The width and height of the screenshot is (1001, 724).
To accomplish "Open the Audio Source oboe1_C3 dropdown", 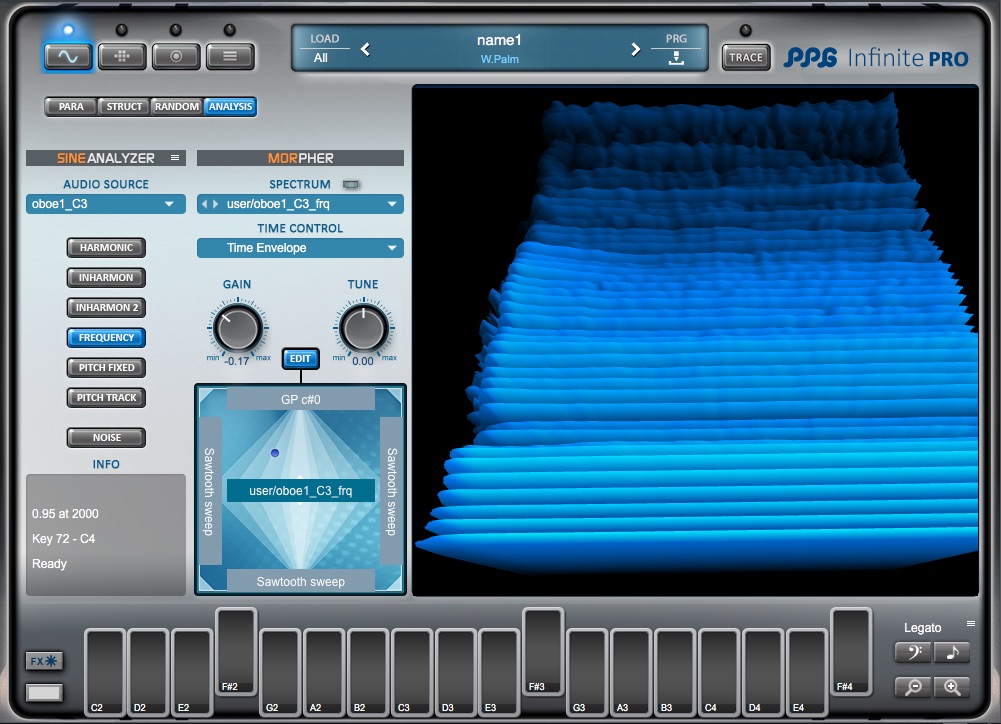I will pos(106,204).
